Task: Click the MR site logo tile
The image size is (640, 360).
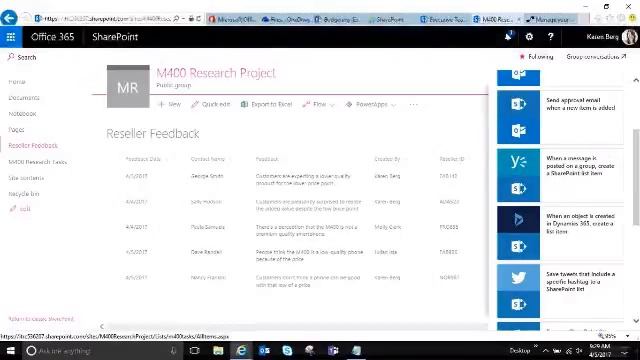Action: click(128, 87)
